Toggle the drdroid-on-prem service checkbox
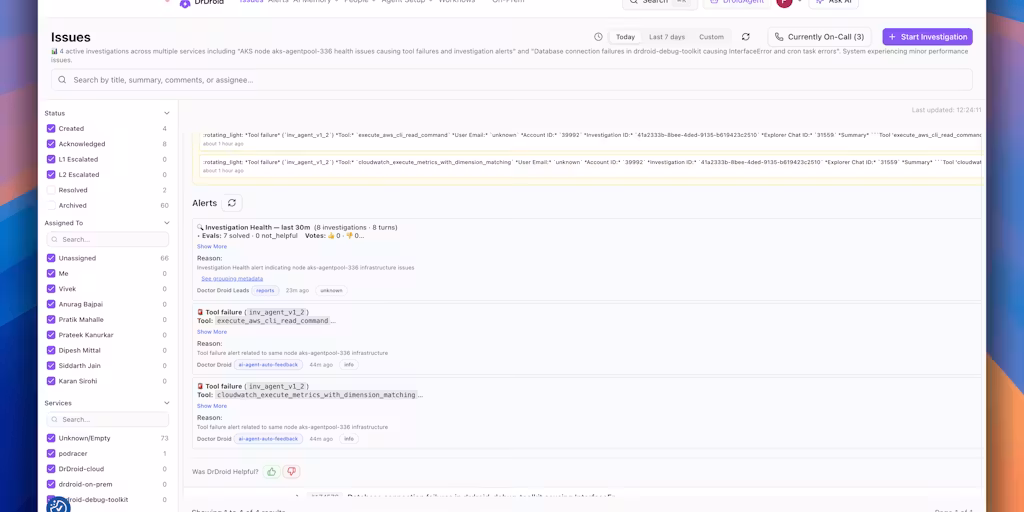1024x512 pixels. click(x=51, y=484)
